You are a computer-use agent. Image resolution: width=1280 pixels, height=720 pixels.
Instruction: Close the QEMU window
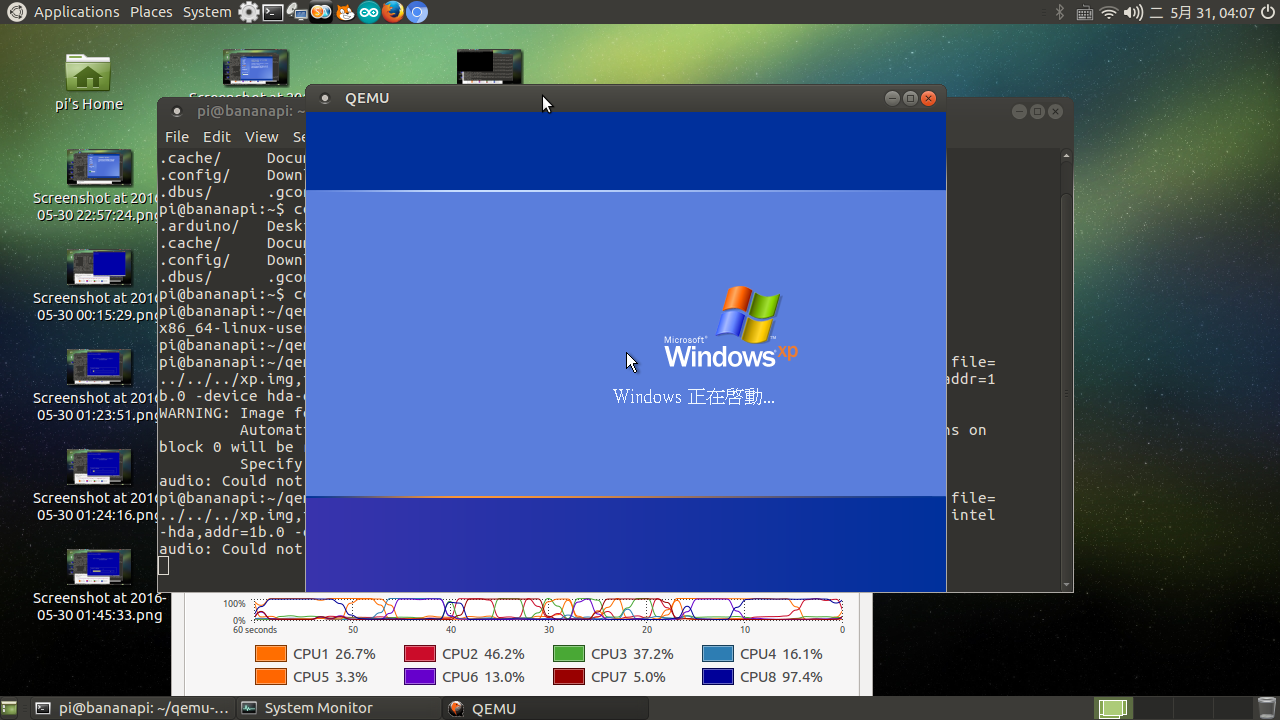point(928,98)
